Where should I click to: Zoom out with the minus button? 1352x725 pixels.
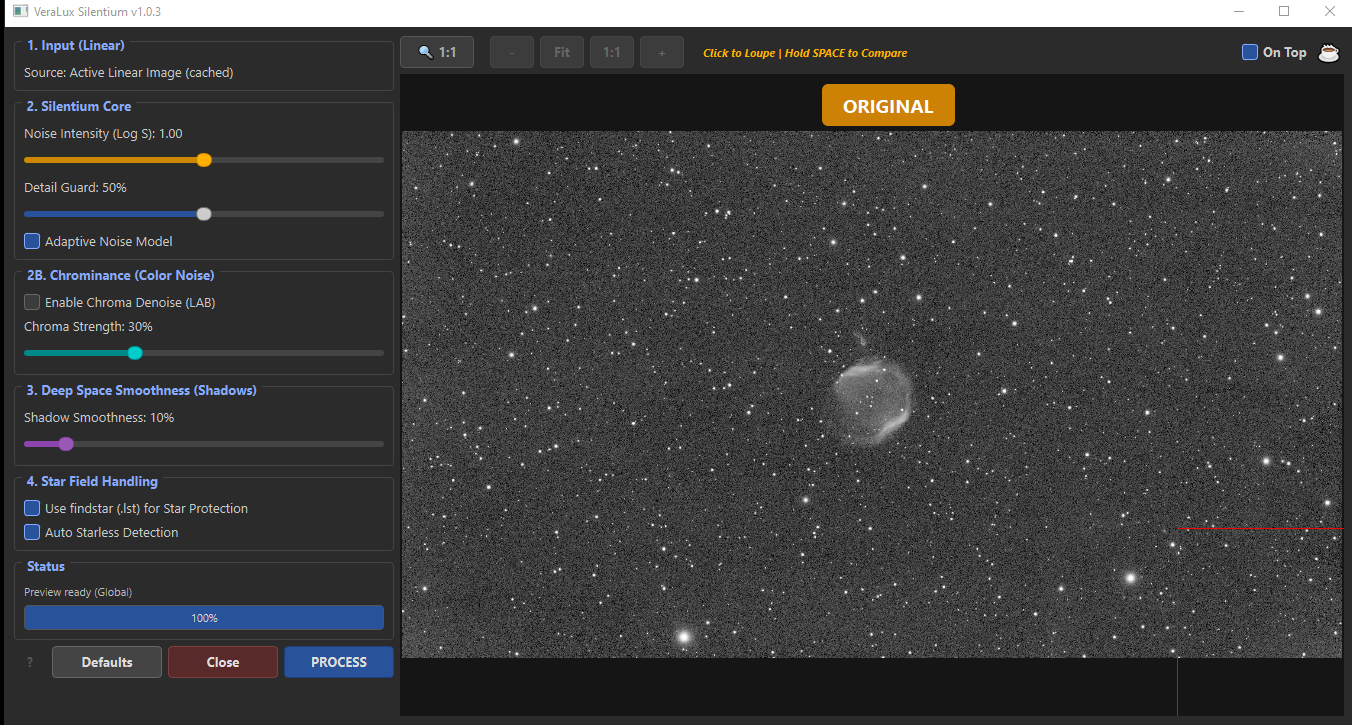(512, 52)
